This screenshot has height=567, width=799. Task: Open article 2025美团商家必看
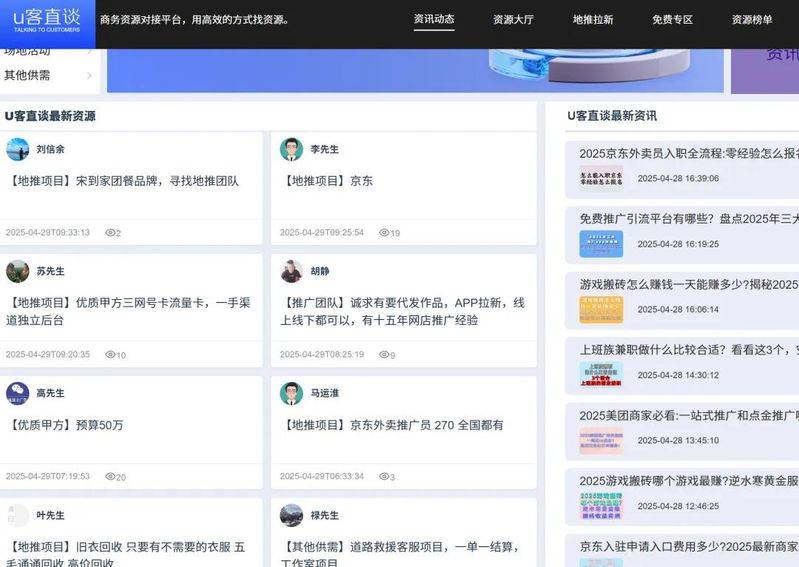689,416
